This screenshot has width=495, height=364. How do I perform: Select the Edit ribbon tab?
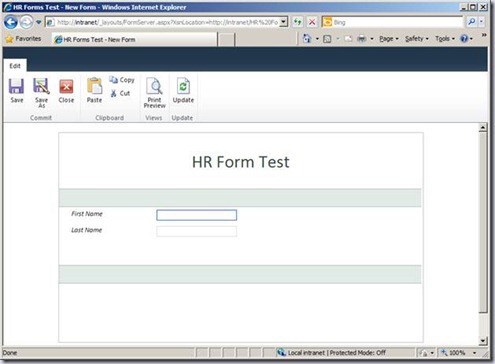(15, 66)
